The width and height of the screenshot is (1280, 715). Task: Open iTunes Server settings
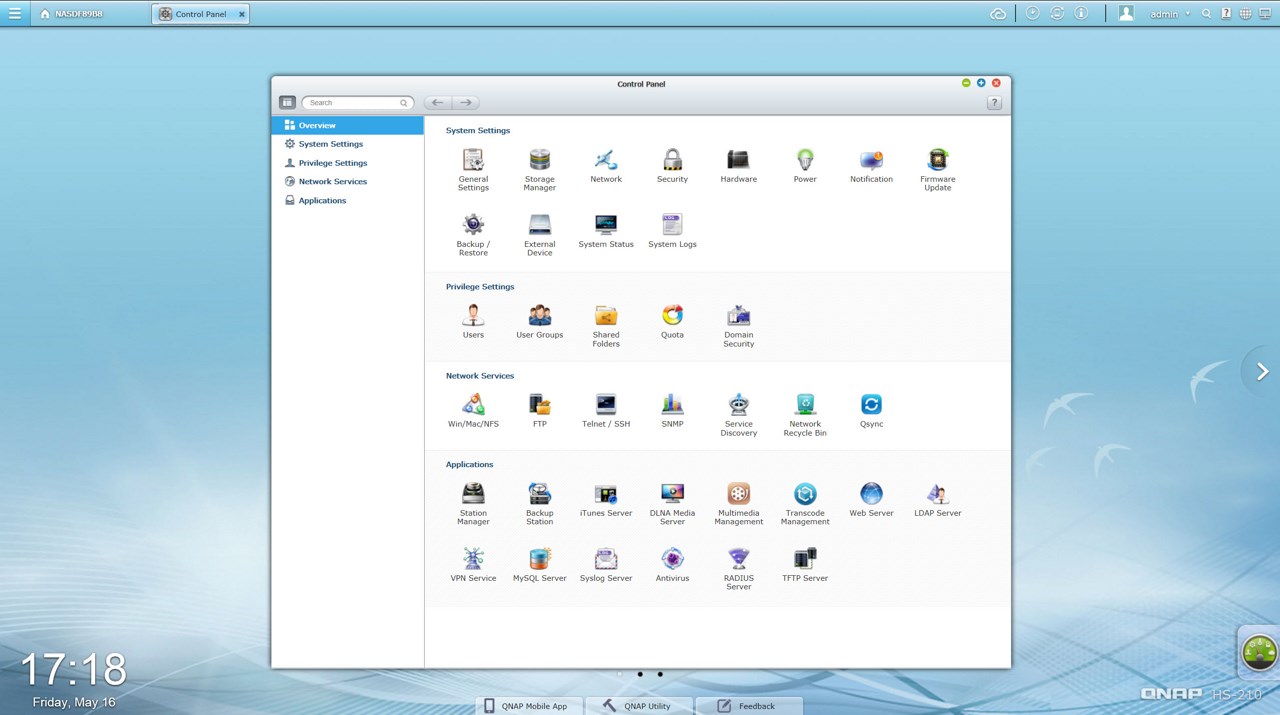pyautogui.click(x=606, y=499)
